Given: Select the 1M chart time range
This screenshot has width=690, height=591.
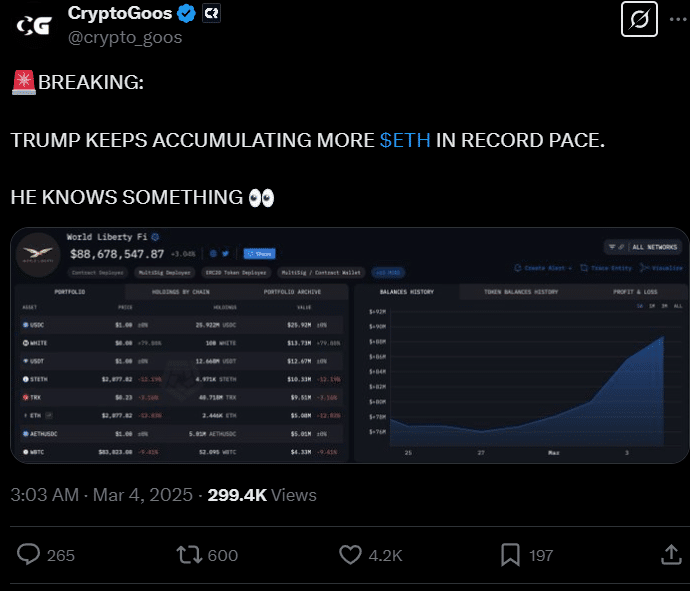Looking at the screenshot, I should tap(651, 306).
